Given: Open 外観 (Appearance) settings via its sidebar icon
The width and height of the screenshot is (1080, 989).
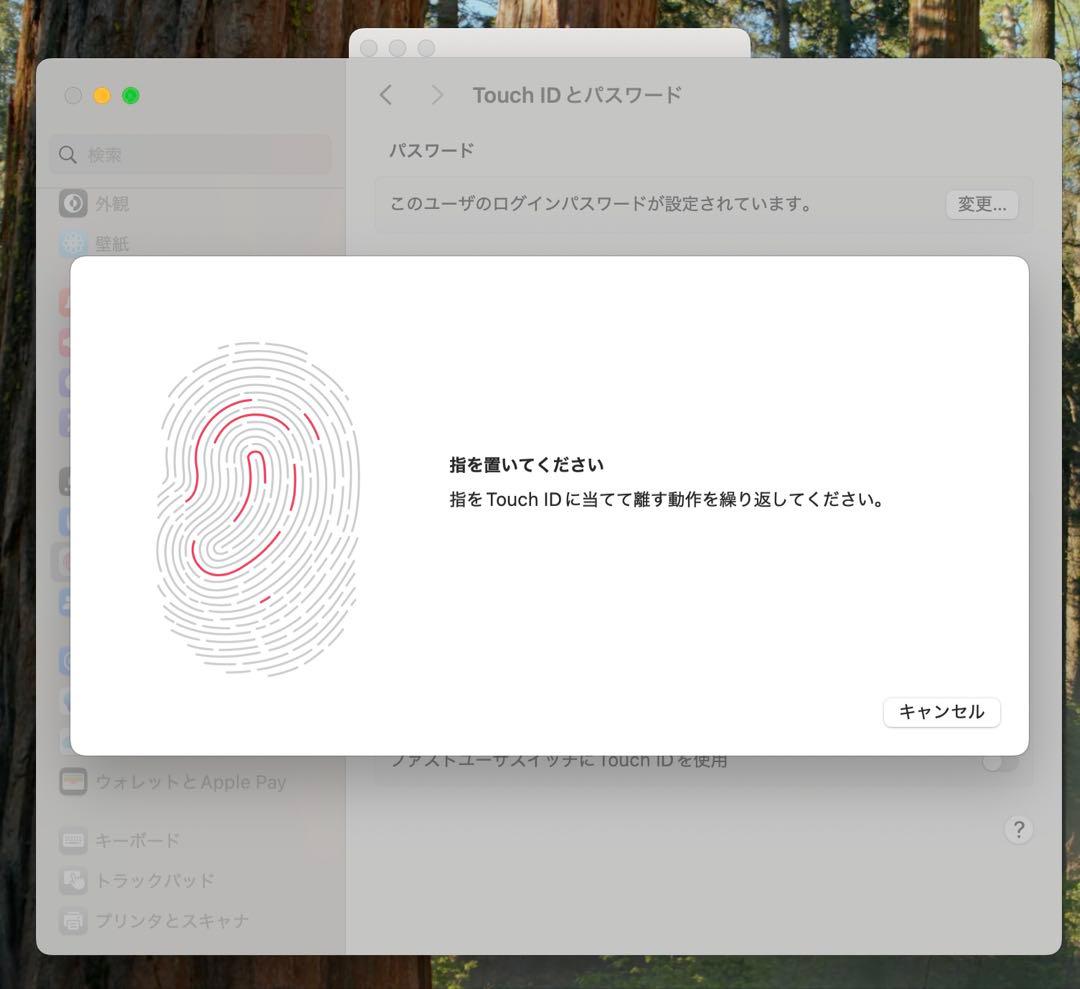Looking at the screenshot, I should (x=71, y=203).
